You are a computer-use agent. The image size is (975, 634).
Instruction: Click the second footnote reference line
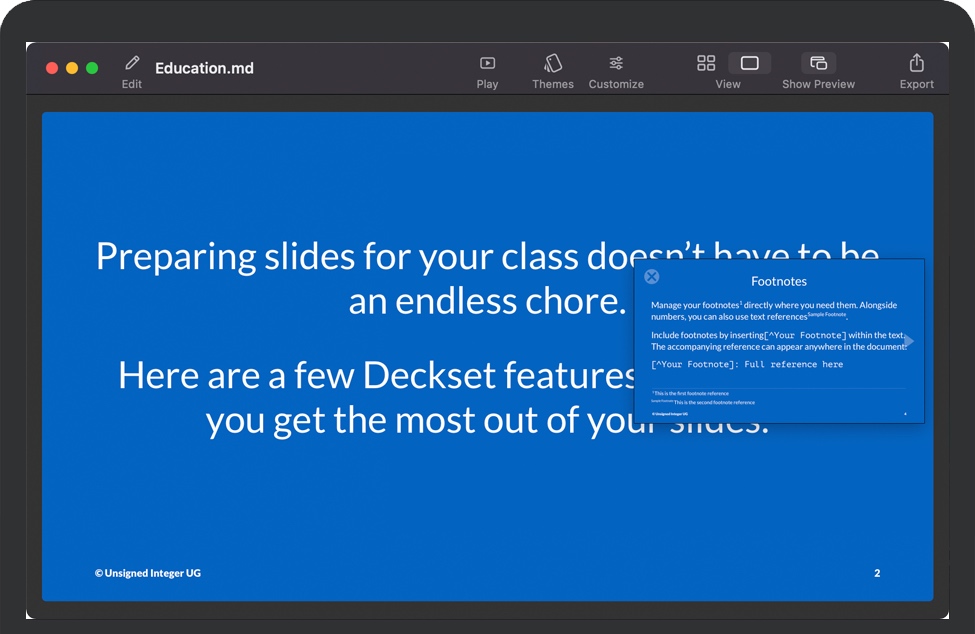pyautogui.click(x=713, y=402)
